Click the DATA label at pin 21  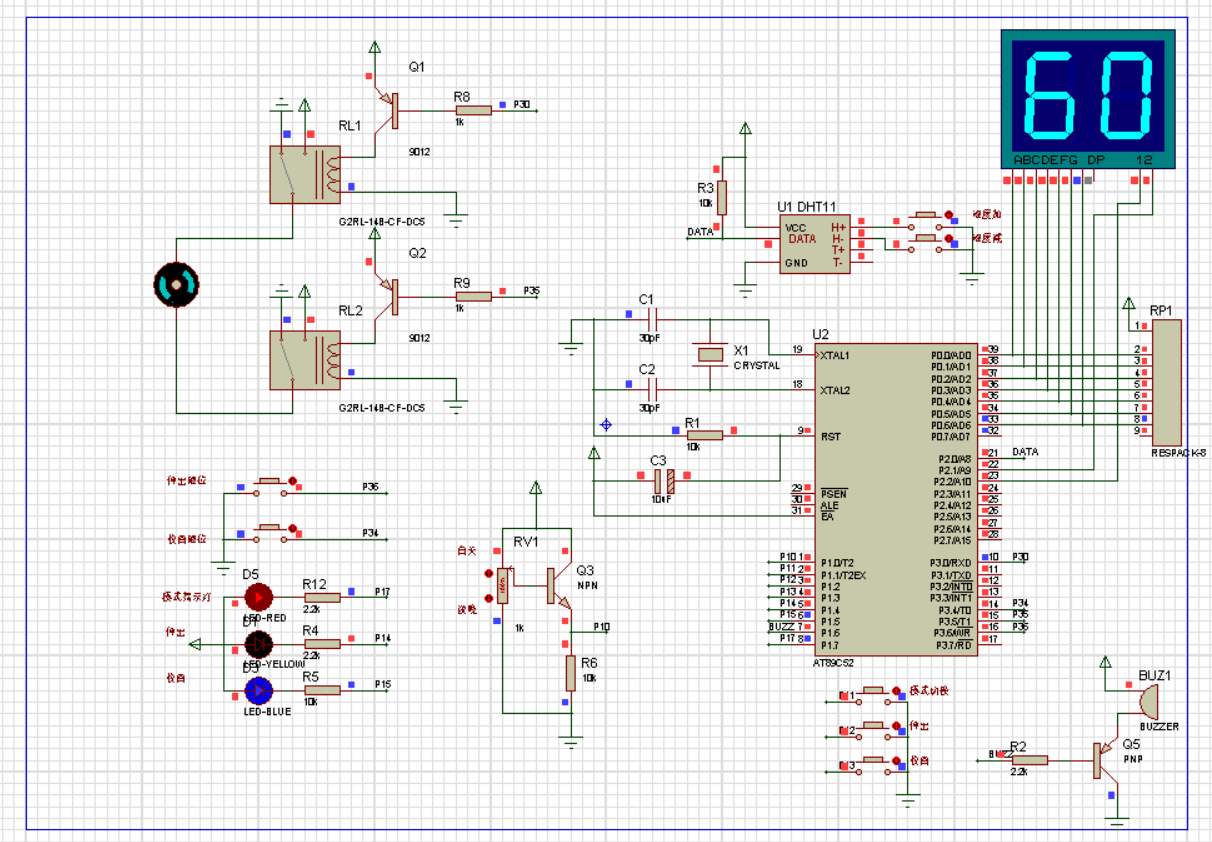(1025, 452)
